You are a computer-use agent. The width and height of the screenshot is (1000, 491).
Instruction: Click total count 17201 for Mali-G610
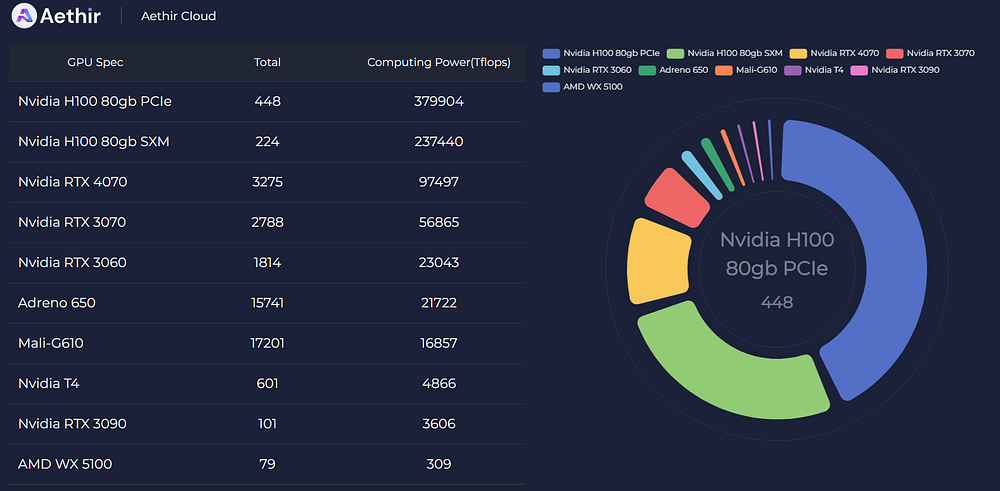click(267, 343)
